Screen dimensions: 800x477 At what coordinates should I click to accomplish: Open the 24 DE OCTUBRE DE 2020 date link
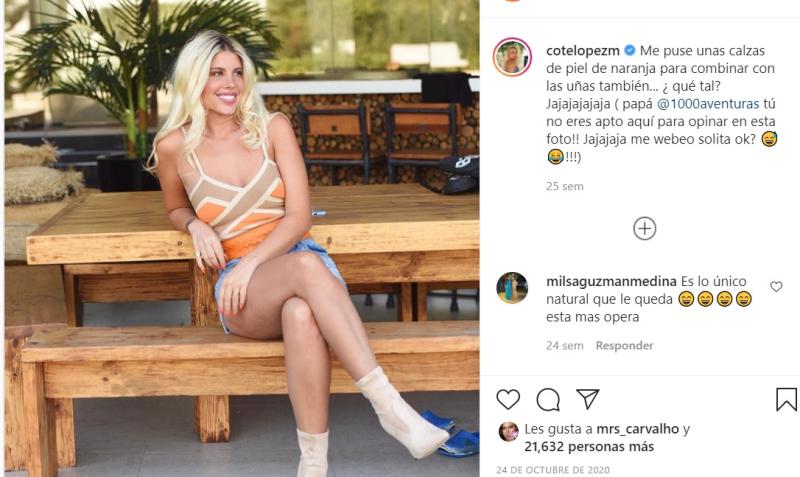[553, 469]
